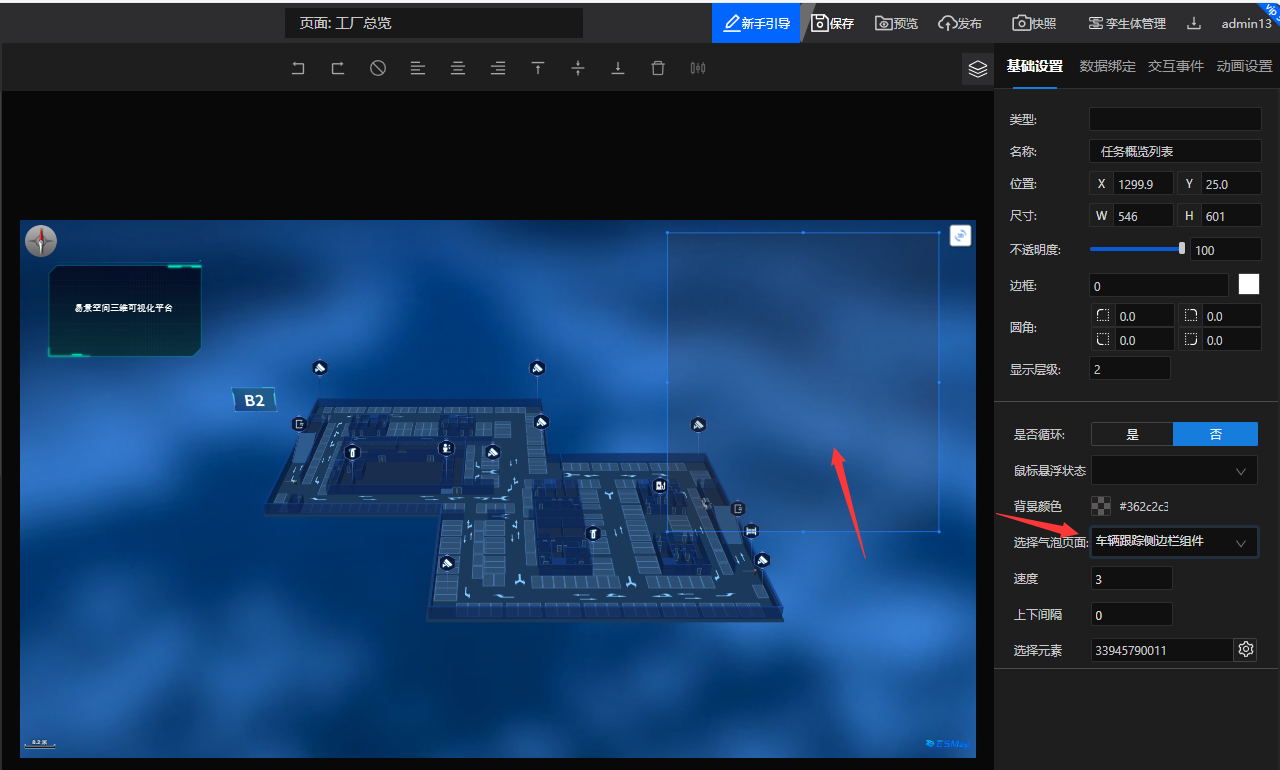This screenshot has height=770, width=1280.
Task: Click the top-left corner radius toggle icon
Action: tap(1103, 316)
